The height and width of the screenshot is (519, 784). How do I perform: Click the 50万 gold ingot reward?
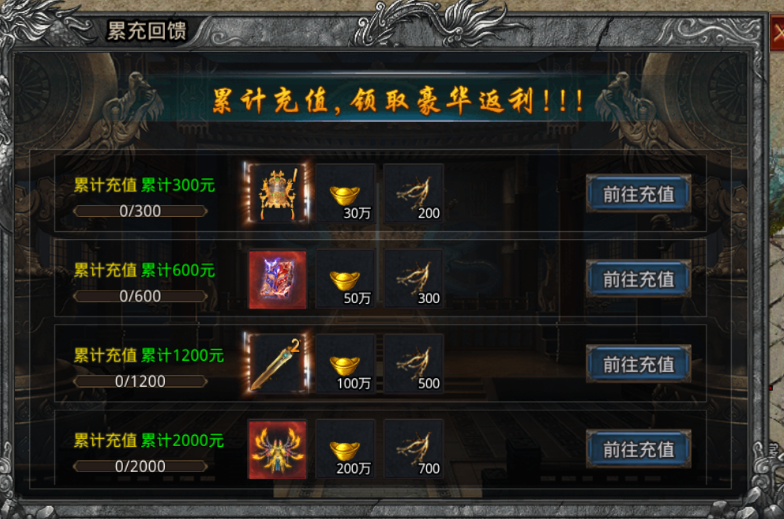pos(346,280)
